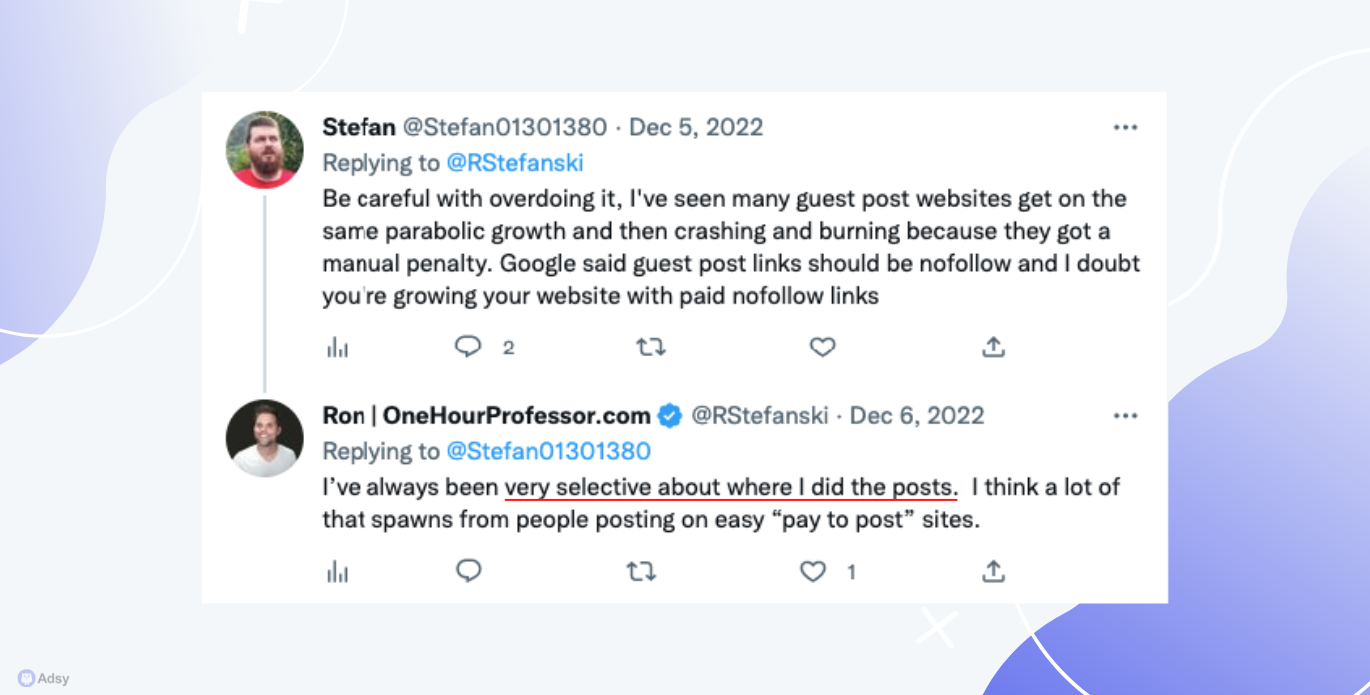Open more options on Ron's tweet
This screenshot has width=1370, height=695.
1125,416
